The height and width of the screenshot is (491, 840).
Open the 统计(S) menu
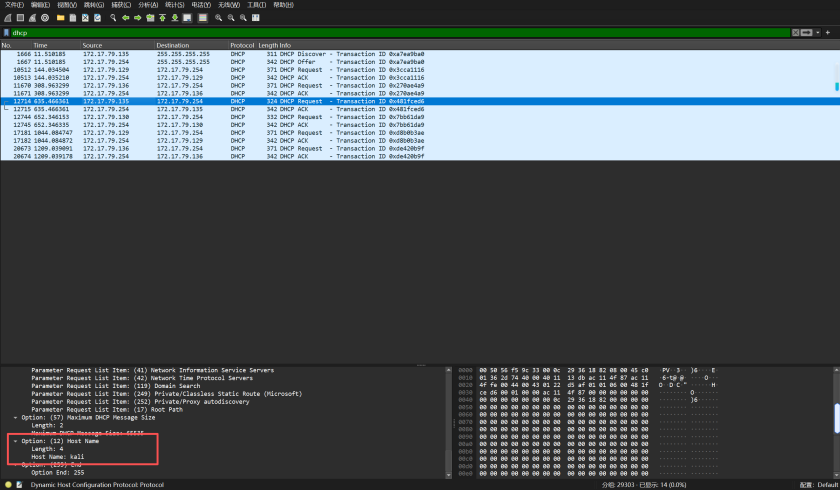(x=173, y=5)
